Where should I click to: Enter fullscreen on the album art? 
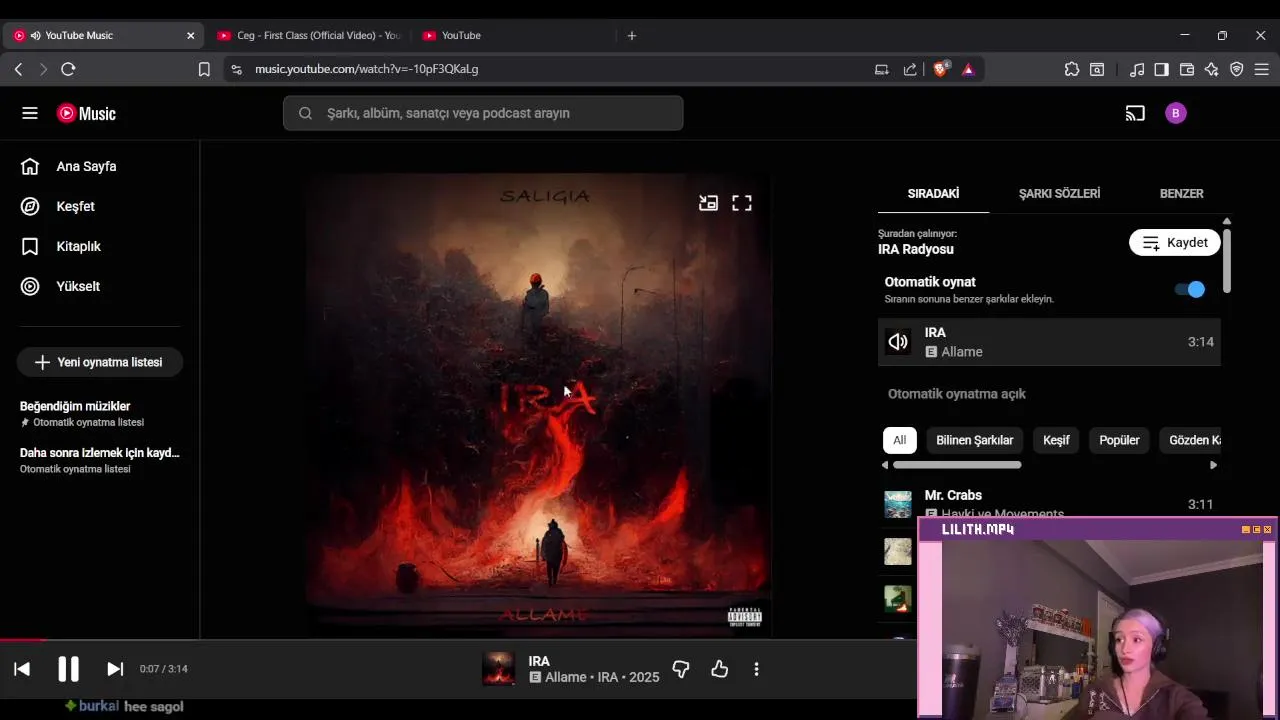tap(742, 203)
